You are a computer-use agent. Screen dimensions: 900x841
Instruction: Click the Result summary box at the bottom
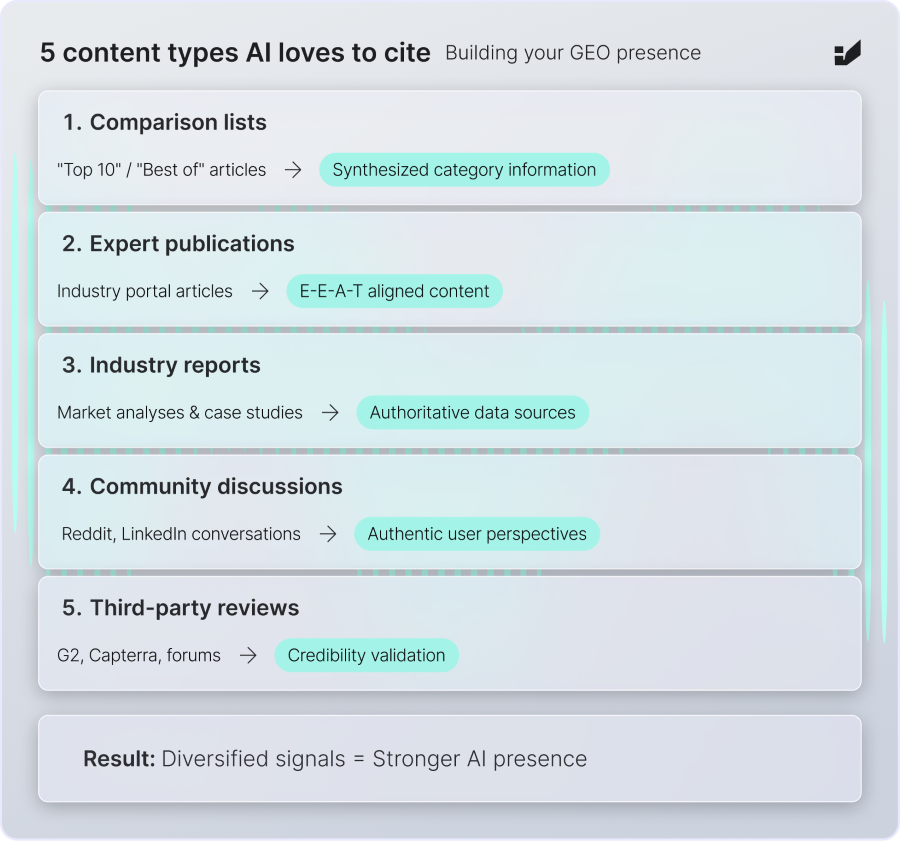pyautogui.click(x=449, y=759)
